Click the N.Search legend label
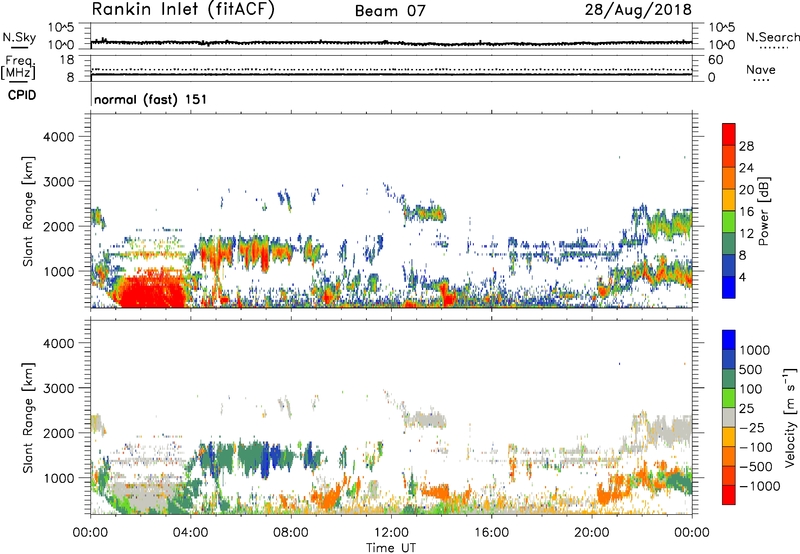Screen dimensions: 800x554 point(772,37)
